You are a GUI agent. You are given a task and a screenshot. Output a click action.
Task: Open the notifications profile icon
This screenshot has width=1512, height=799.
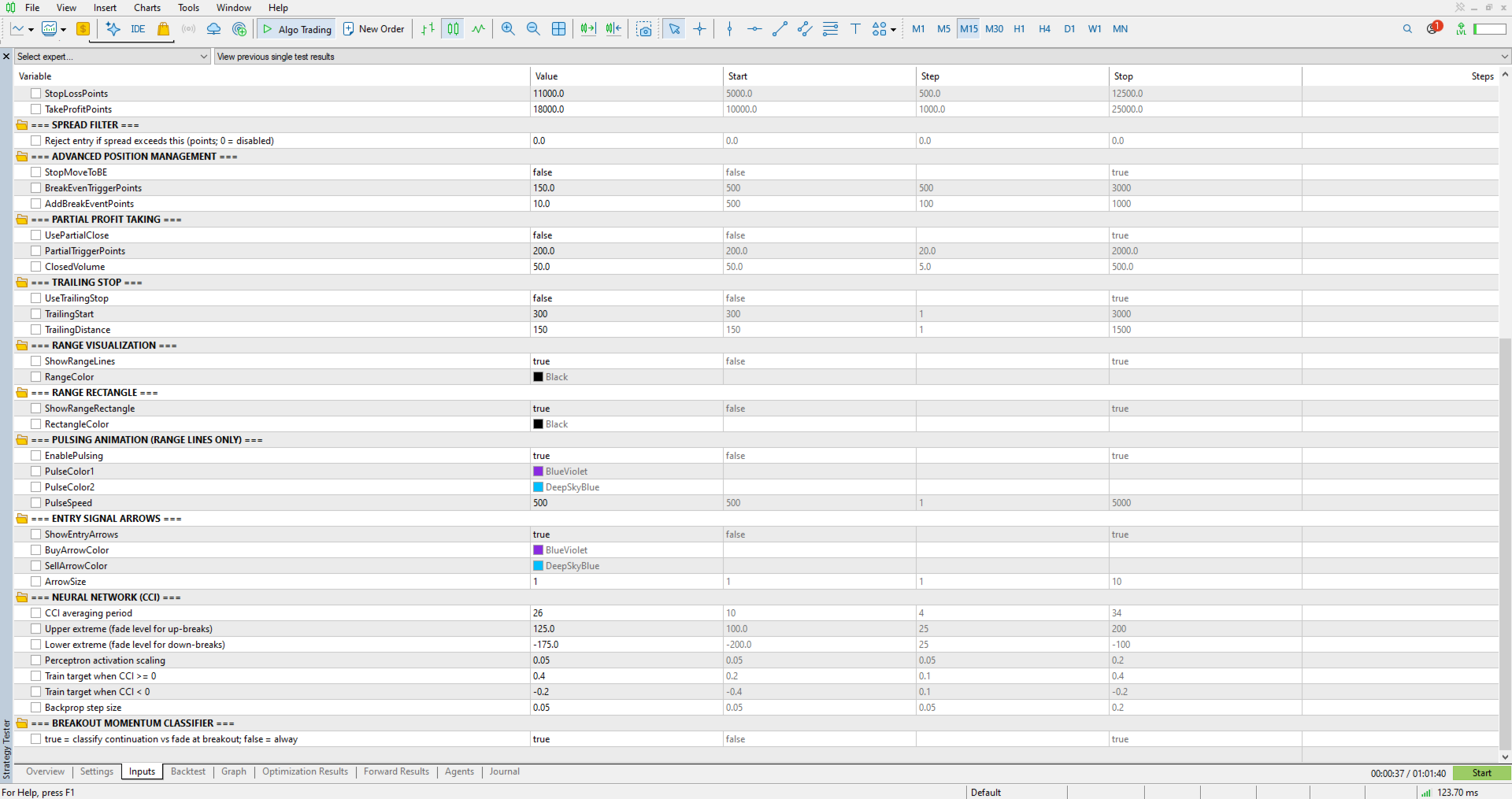tap(1434, 28)
